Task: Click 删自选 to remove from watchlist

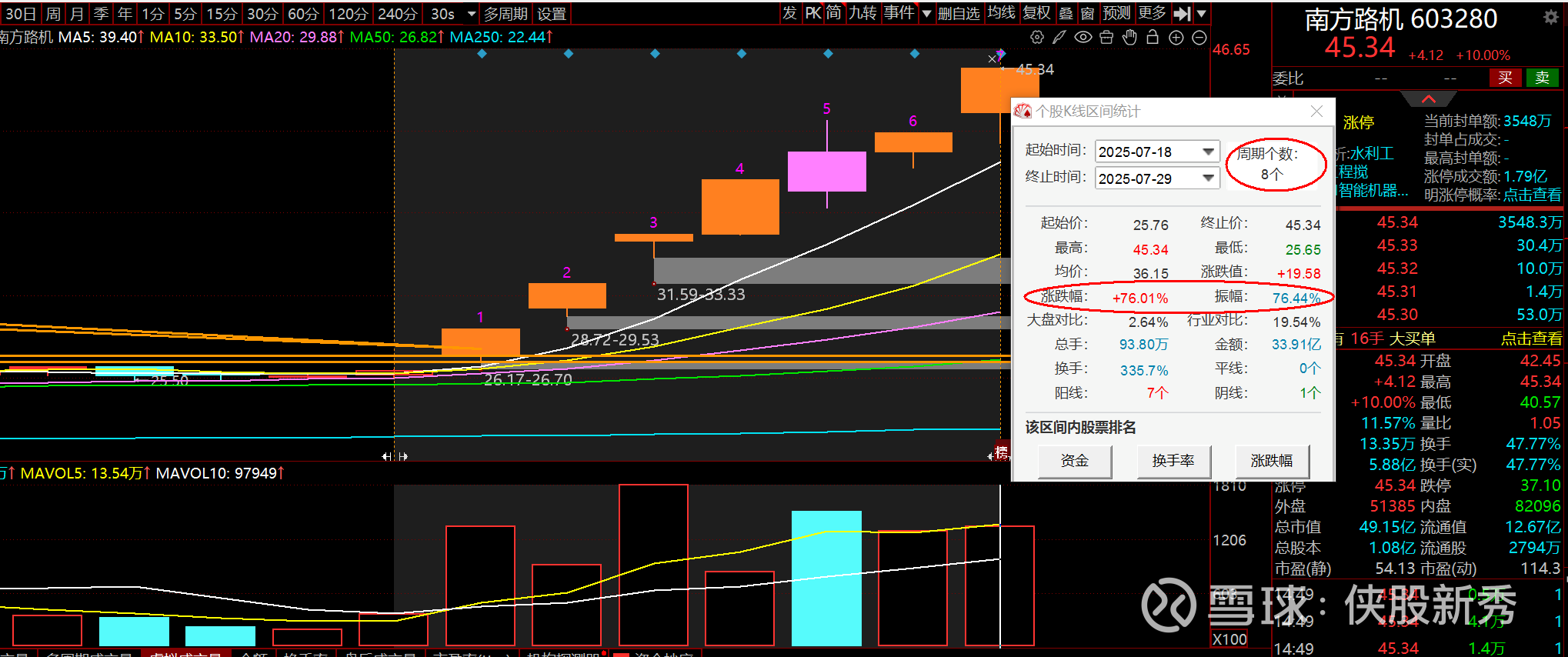Action: [x=959, y=13]
